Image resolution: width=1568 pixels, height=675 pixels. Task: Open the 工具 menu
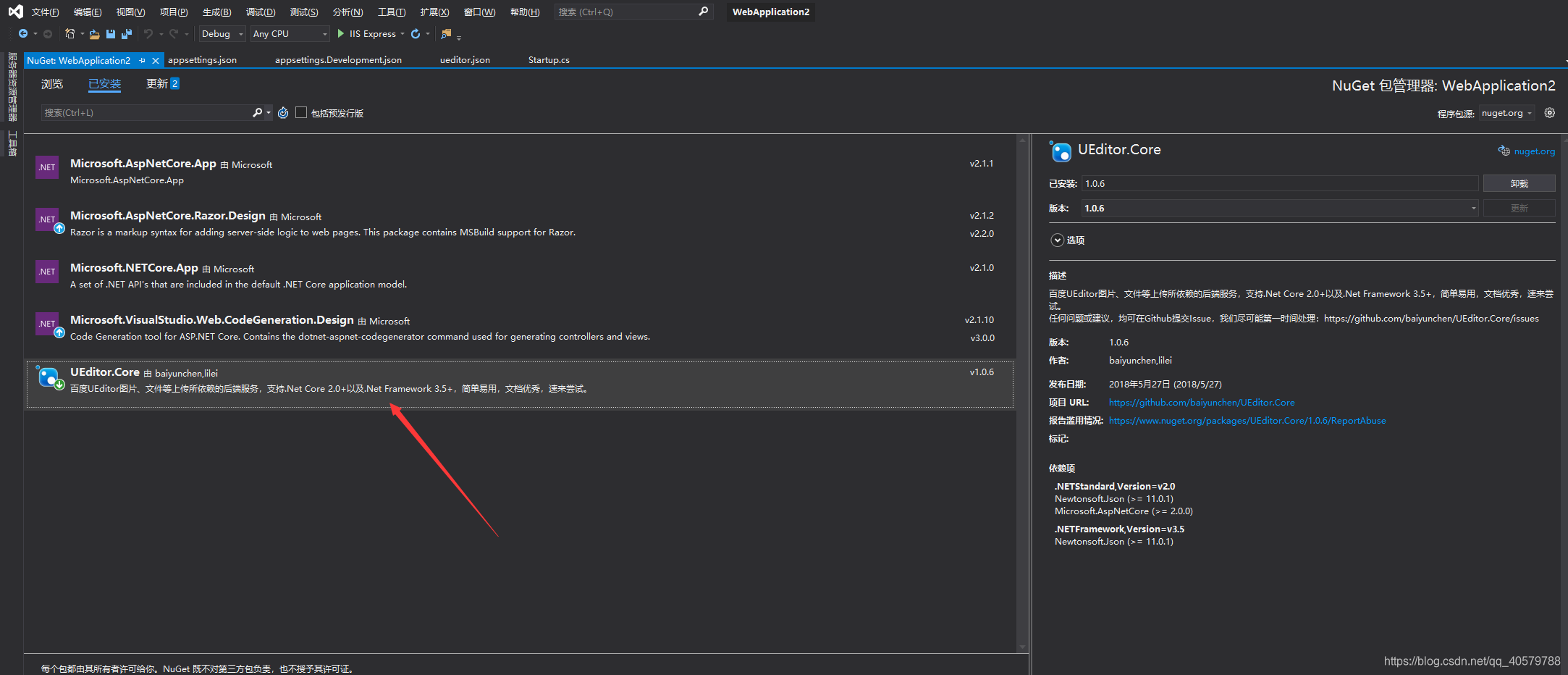click(392, 12)
